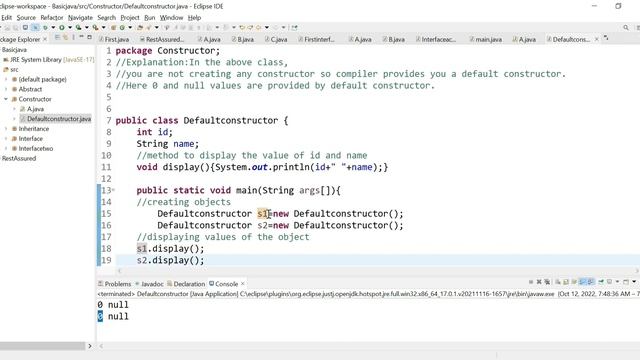This screenshot has height=360, width=640.
Task: Open the Project menu
Action: point(130,18)
